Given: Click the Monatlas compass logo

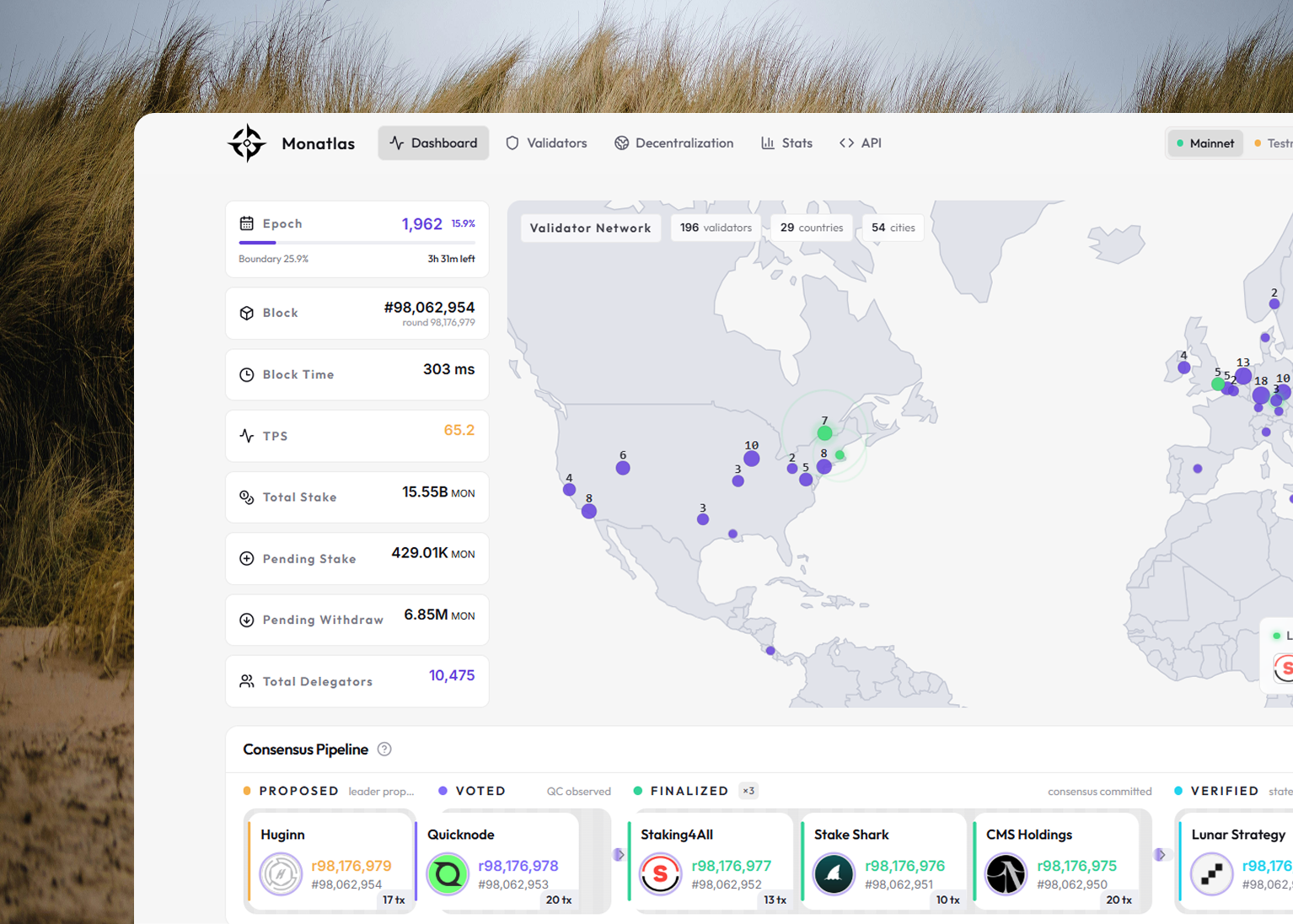Looking at the screenshot, I should [x=247, y=143].
